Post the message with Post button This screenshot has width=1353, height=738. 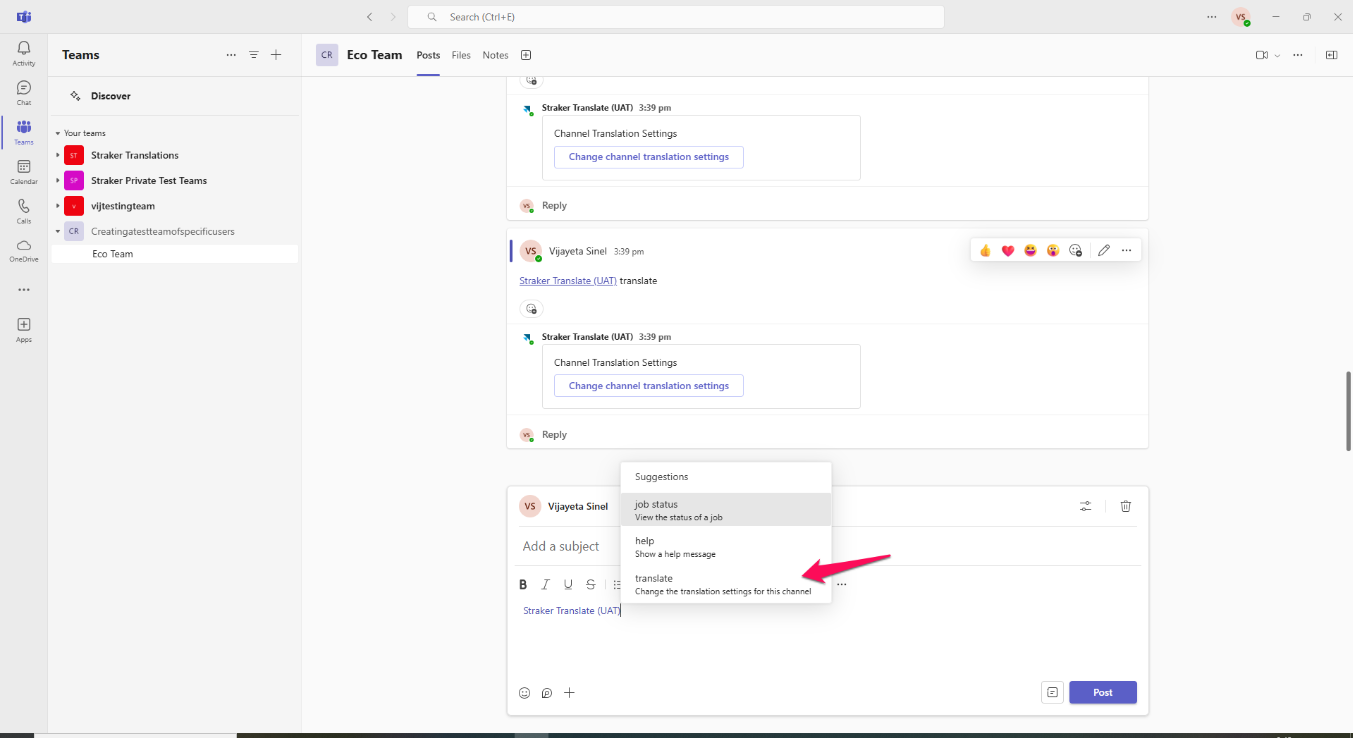coord(1103,692)
